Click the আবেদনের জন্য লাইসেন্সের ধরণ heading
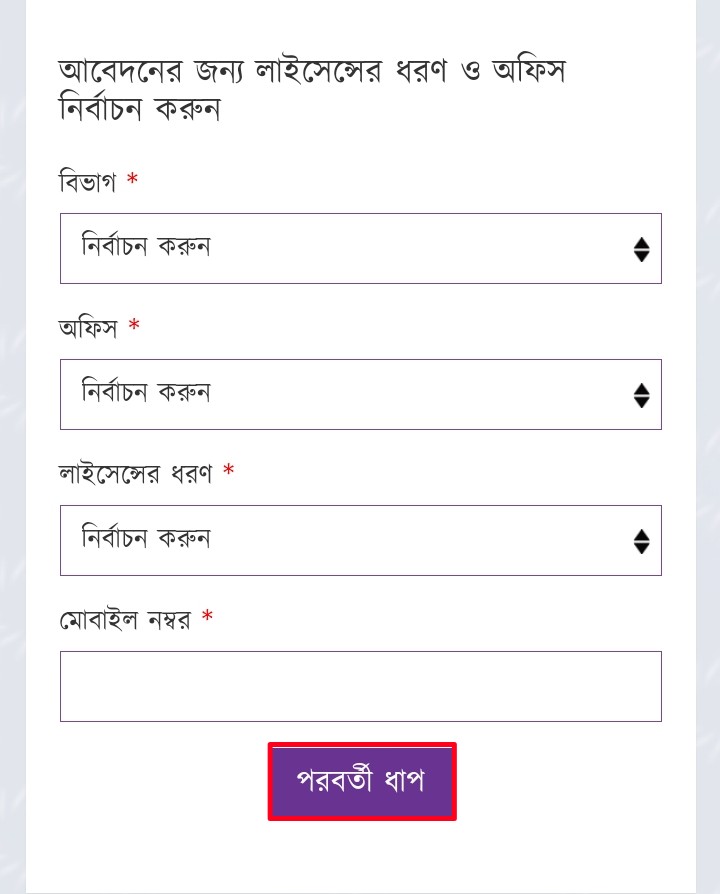720x894 pixels. [x=312, y=90]
